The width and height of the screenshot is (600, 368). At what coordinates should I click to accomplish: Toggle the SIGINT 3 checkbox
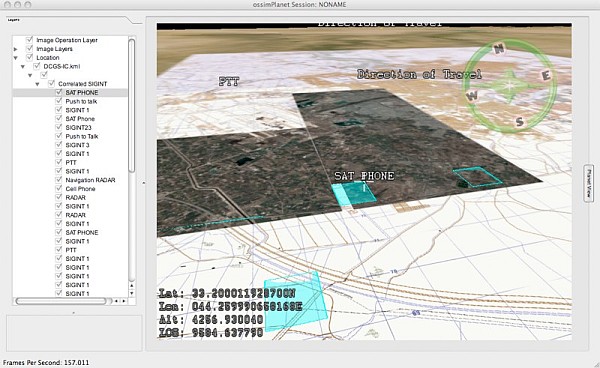[x=59, y=145]
